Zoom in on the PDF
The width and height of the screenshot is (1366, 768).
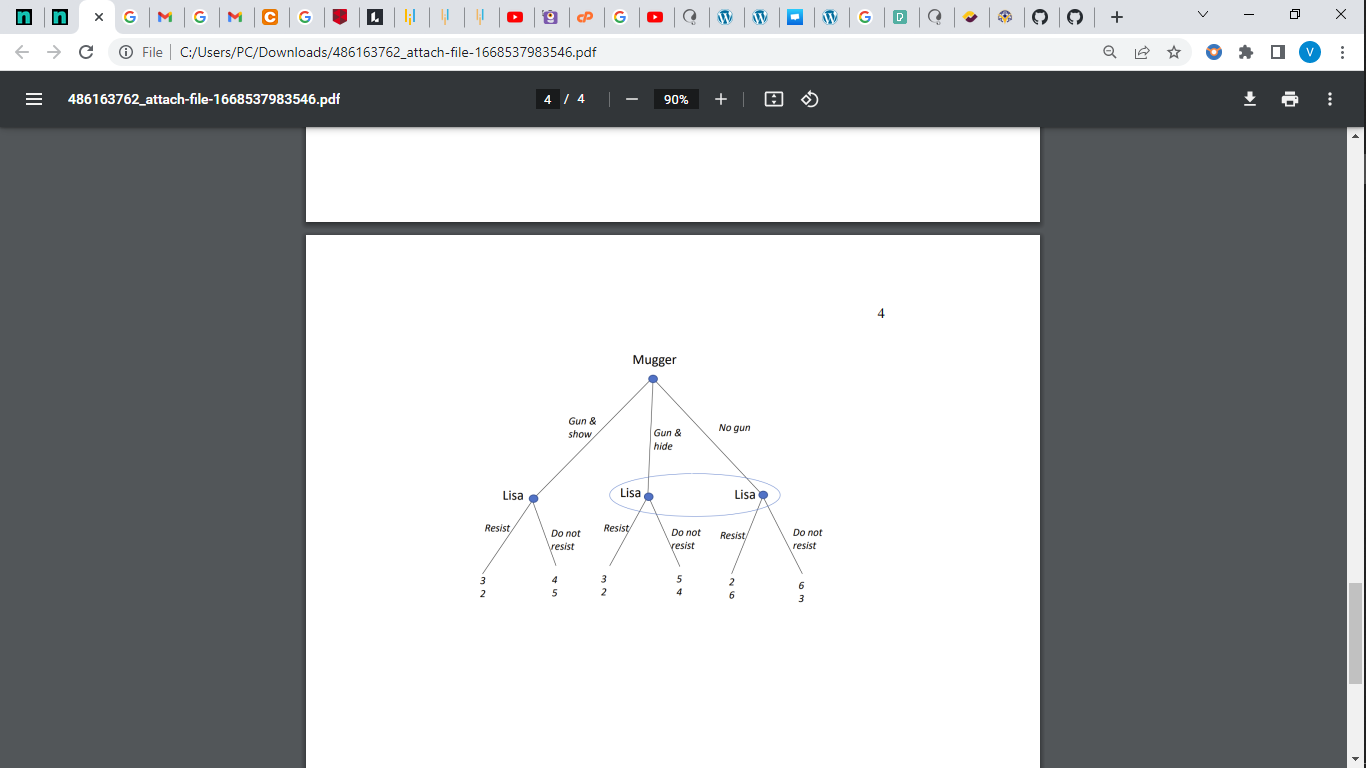click(x=721, y=99)
